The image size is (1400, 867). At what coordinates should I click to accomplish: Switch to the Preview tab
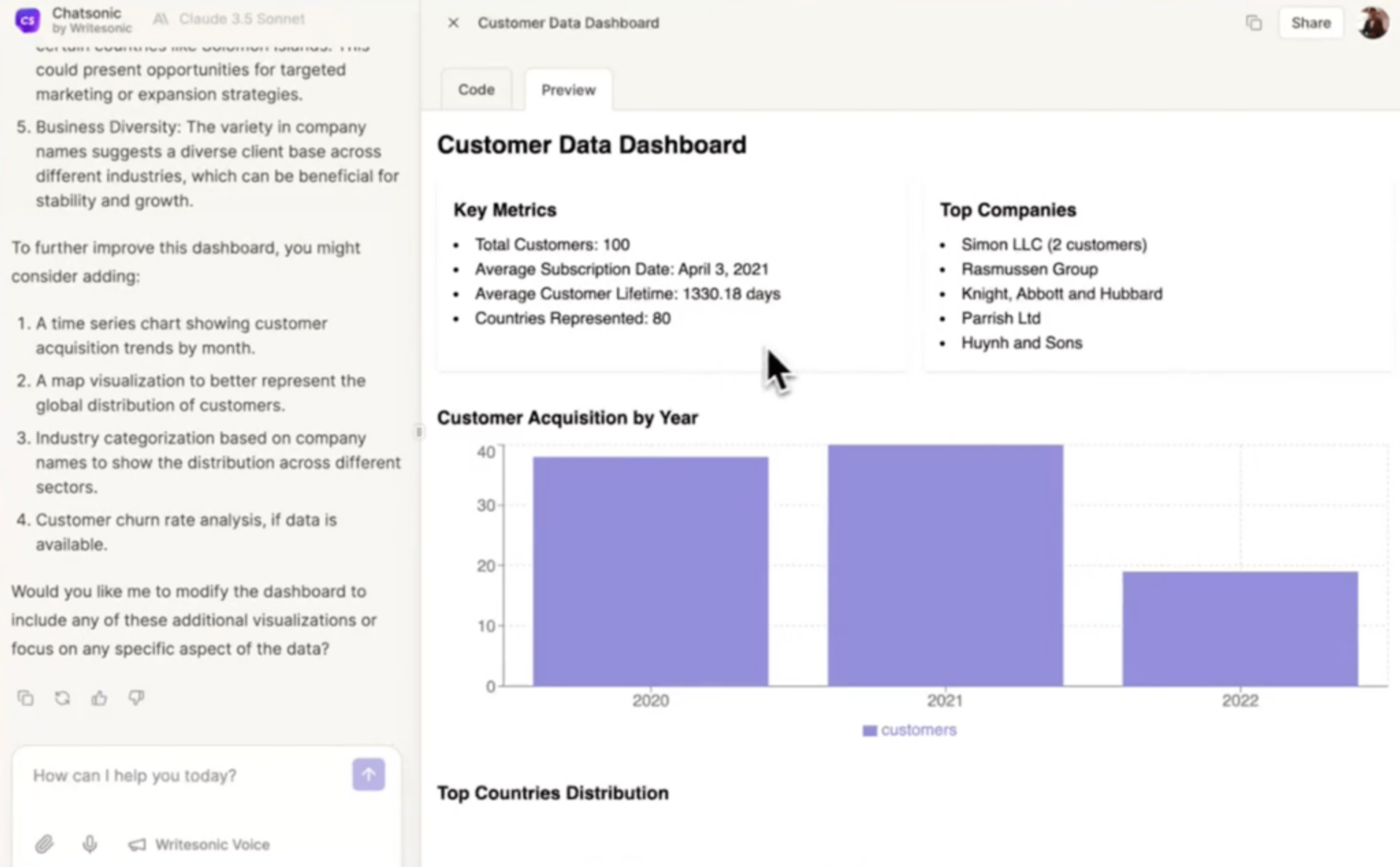pyautogui.click(x=568, y=90)
